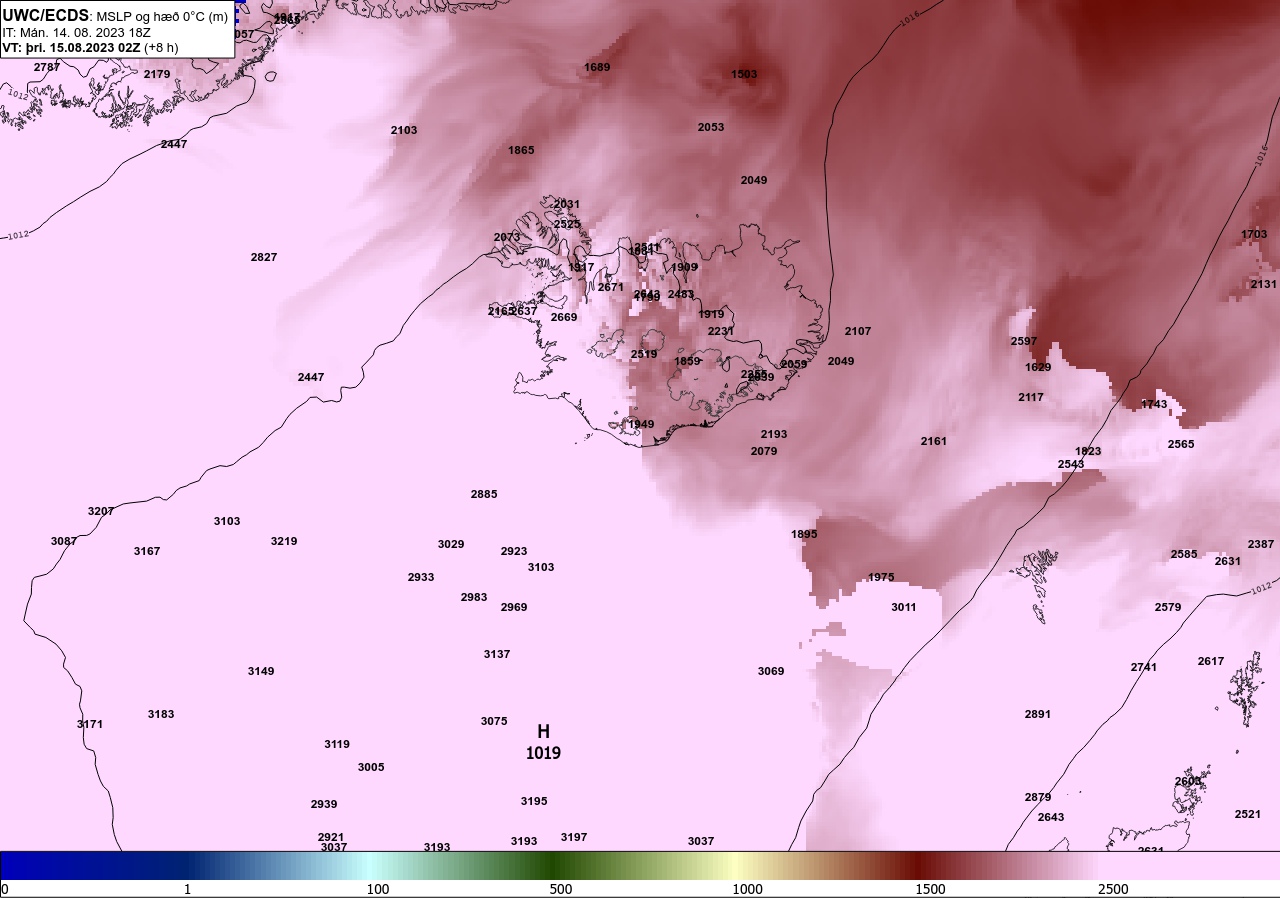Select the 1703 height value

[1254, 234]
